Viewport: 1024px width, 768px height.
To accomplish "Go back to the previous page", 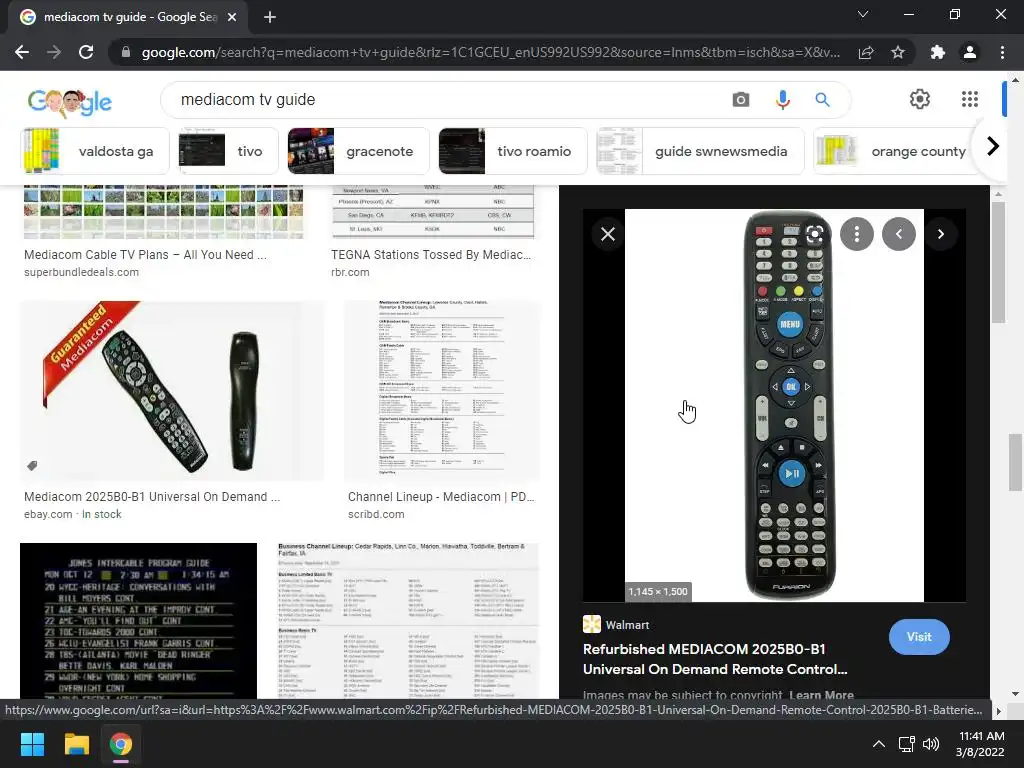I will [22, 52].
